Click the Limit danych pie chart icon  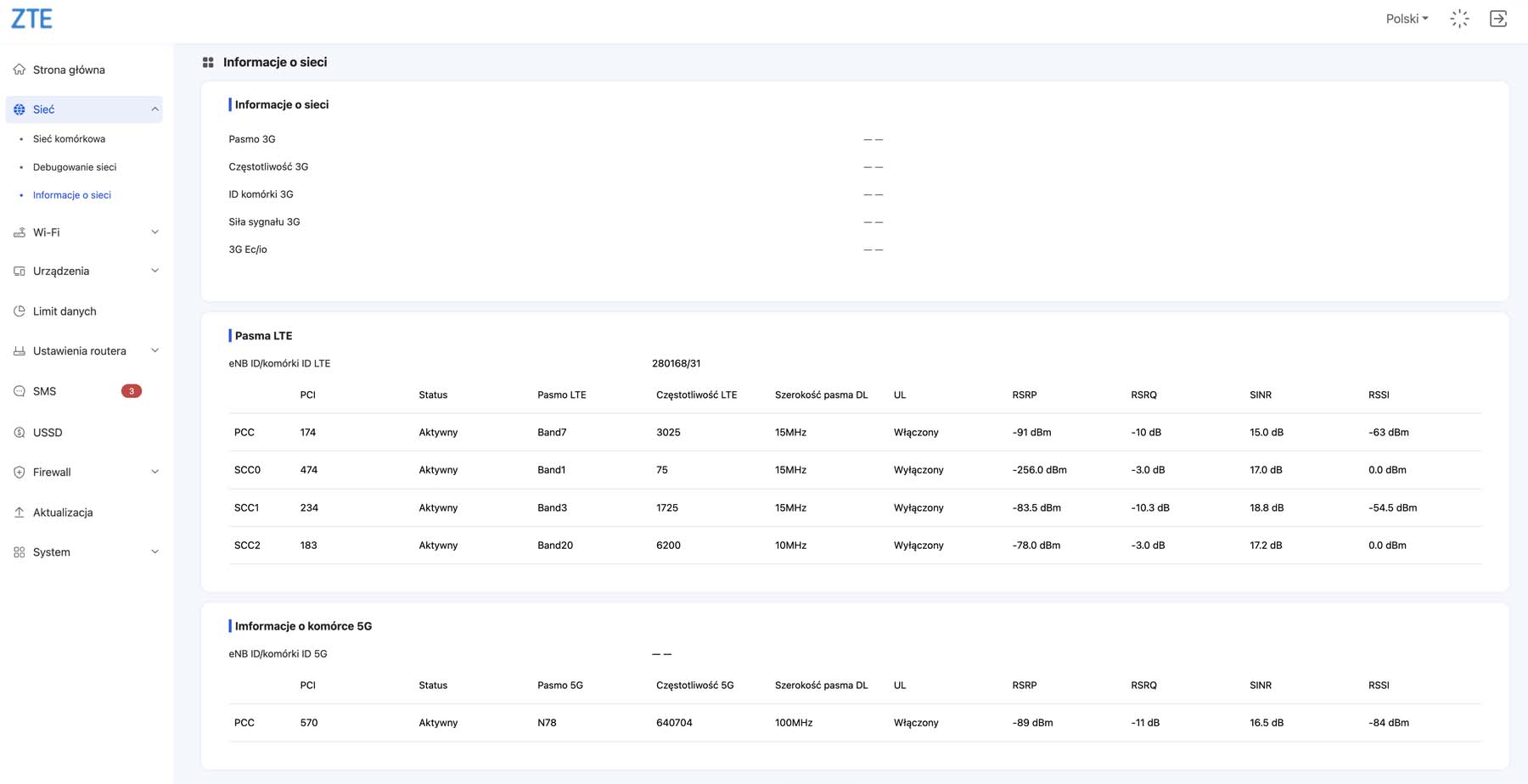[20, 311]
